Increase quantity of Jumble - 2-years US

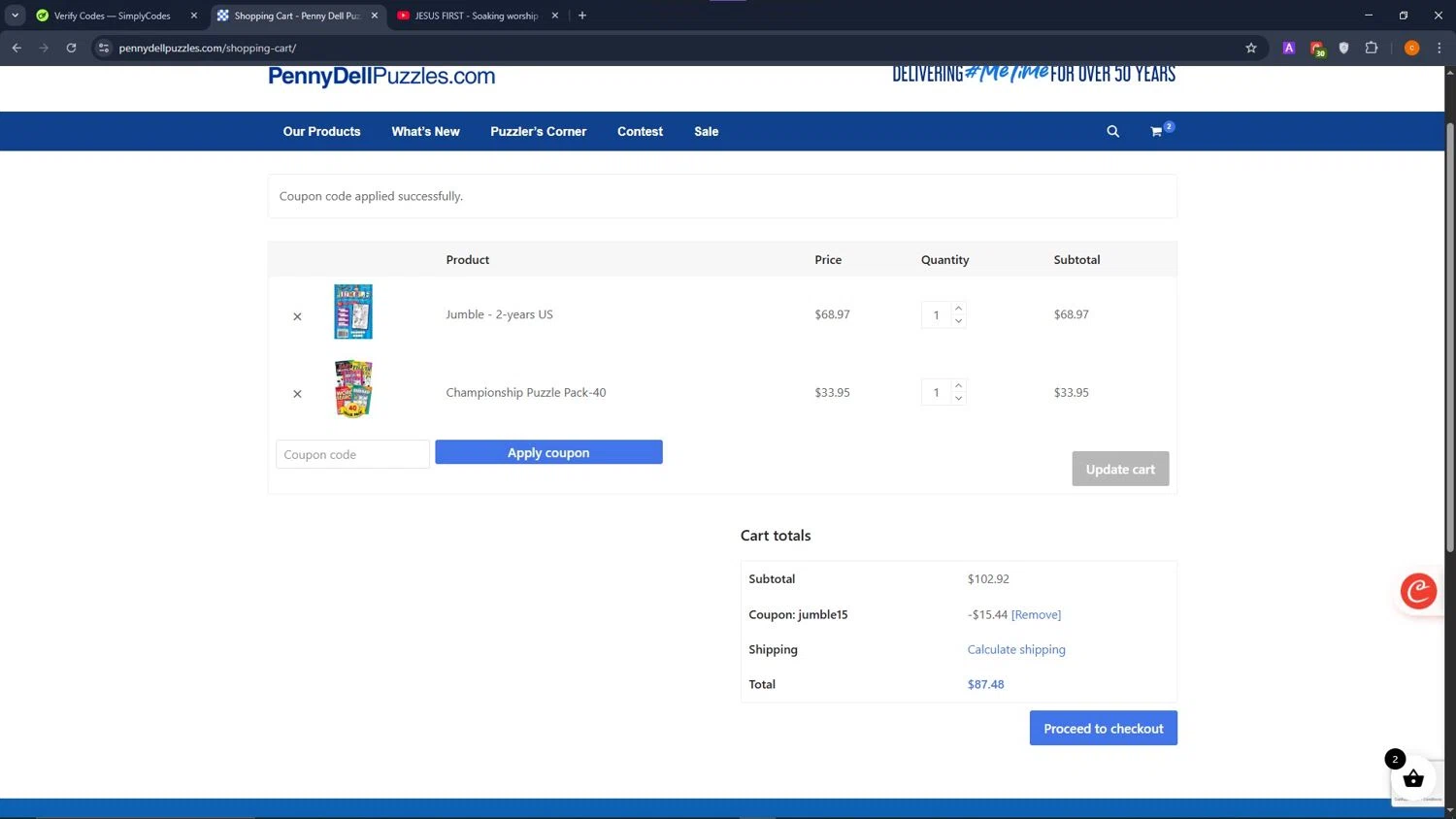[x=958, y=309]
